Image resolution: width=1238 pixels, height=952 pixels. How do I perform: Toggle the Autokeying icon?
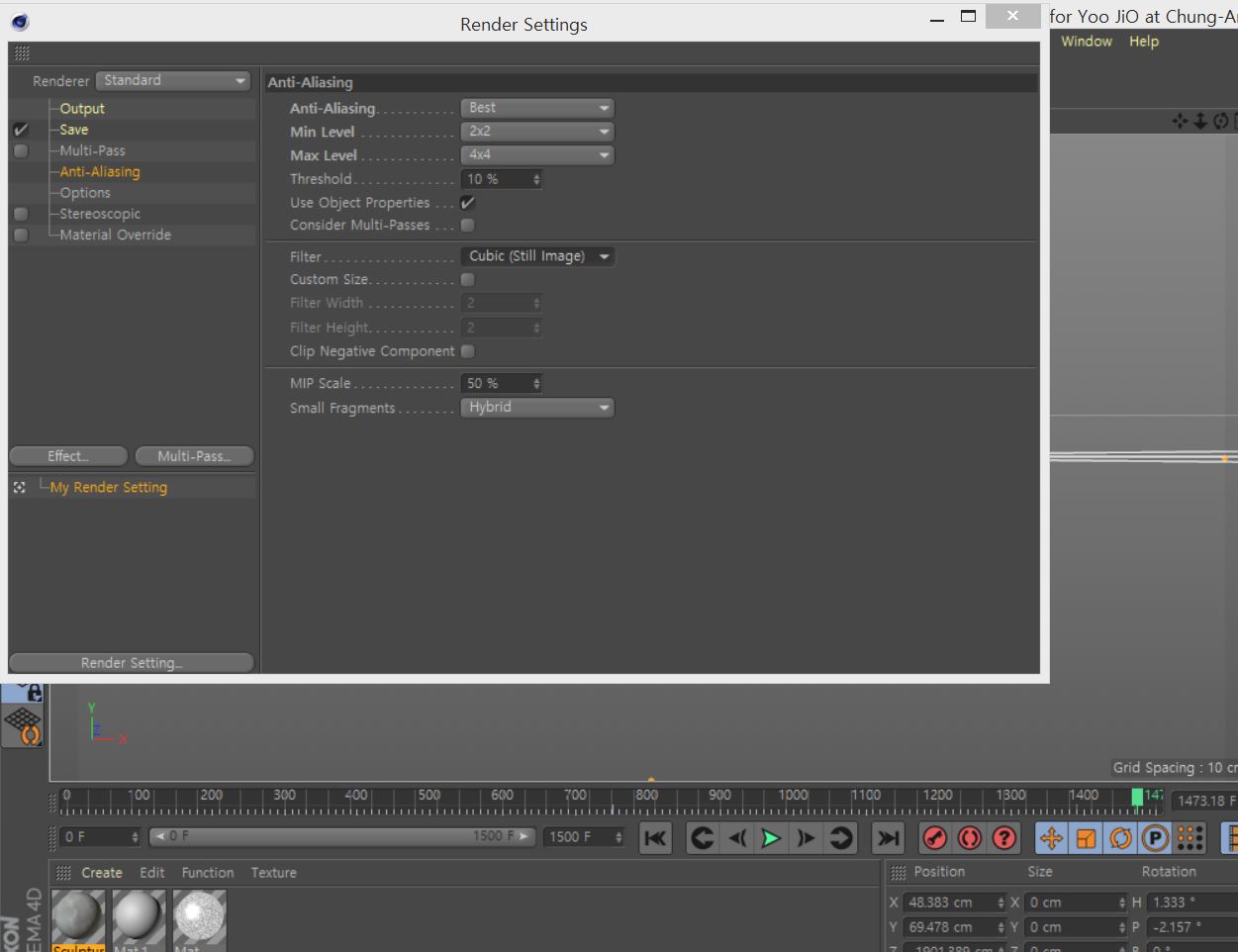970,838
